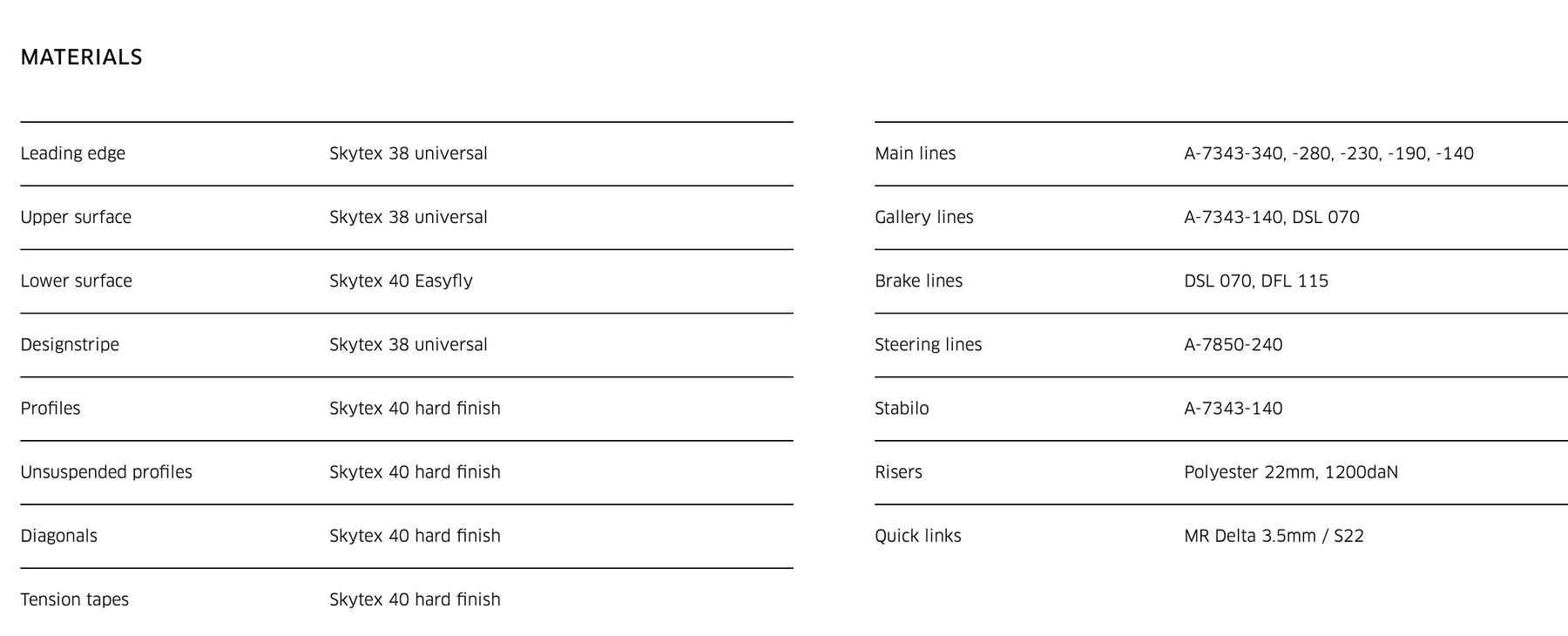Select the Stabilo row label

[902, 409]
